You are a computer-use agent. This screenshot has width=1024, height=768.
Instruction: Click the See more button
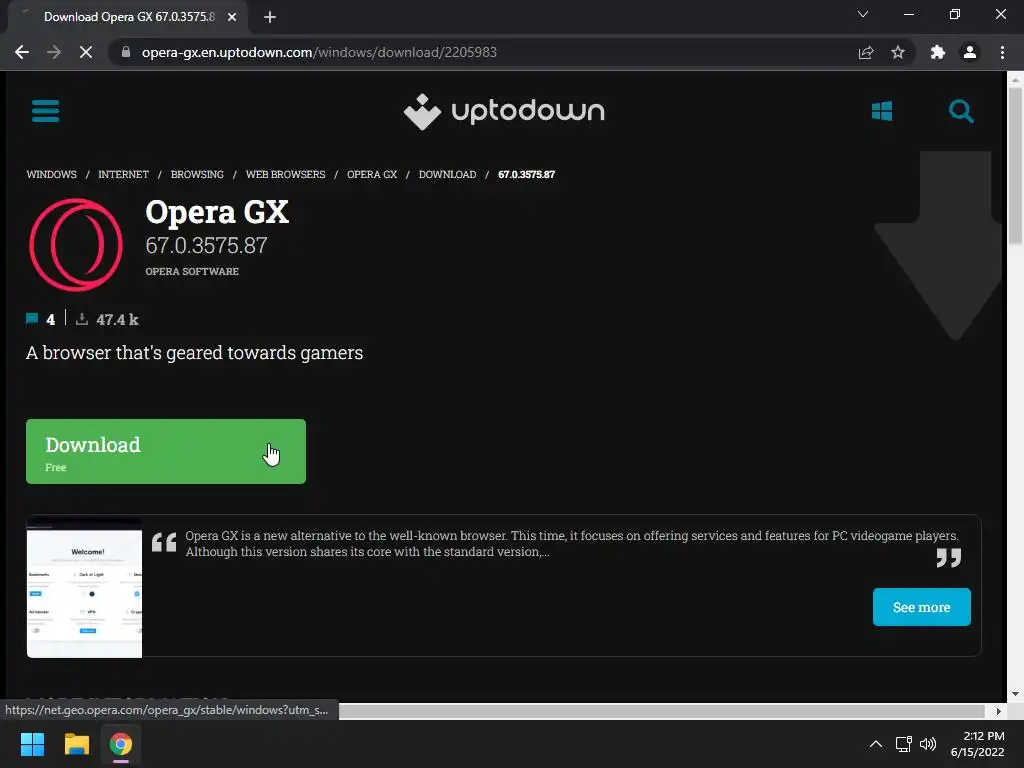click(921, 607)
